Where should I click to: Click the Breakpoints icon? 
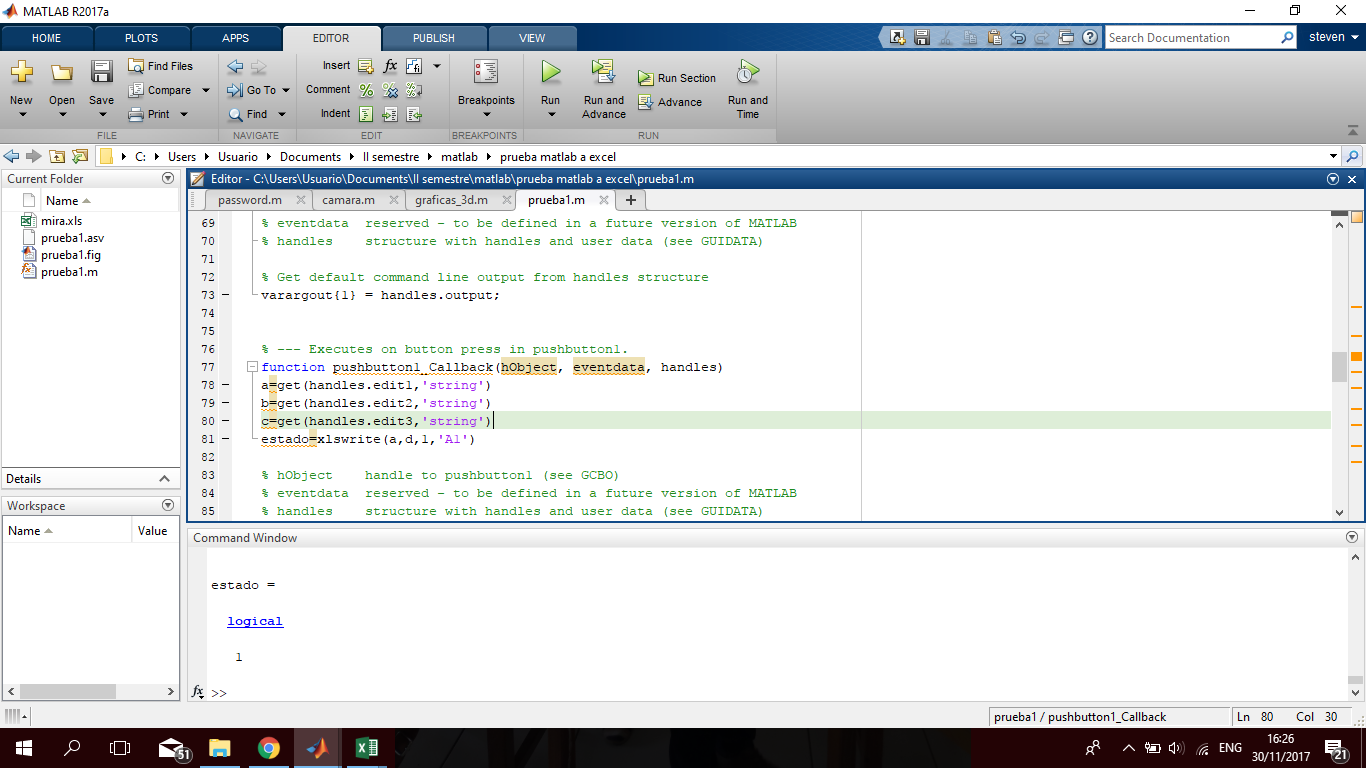coord(486,72)
